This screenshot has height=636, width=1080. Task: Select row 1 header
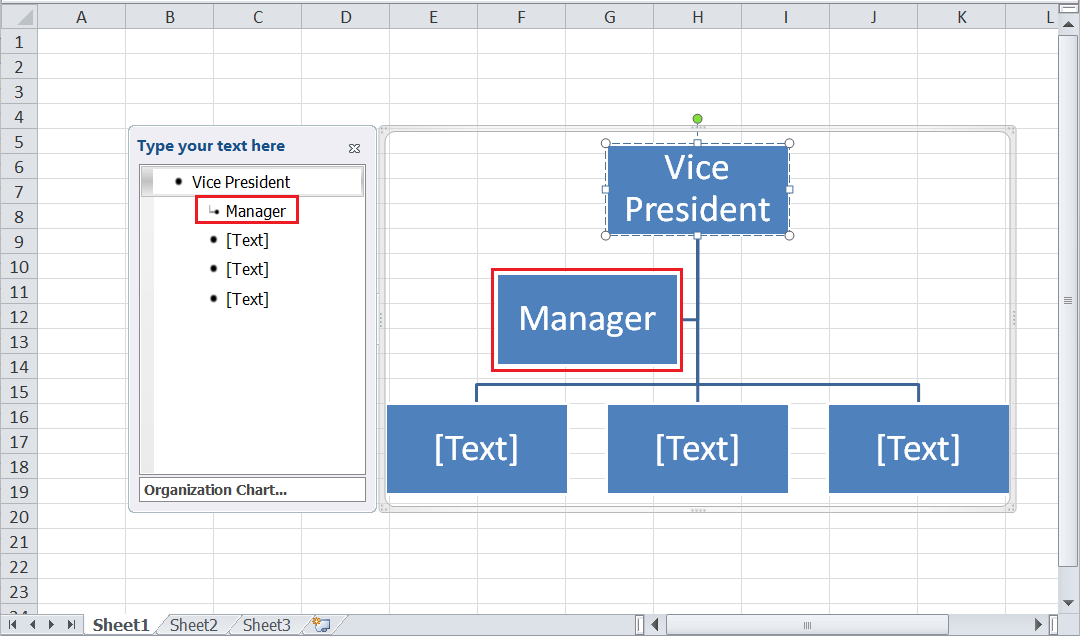tap(19, 42)
